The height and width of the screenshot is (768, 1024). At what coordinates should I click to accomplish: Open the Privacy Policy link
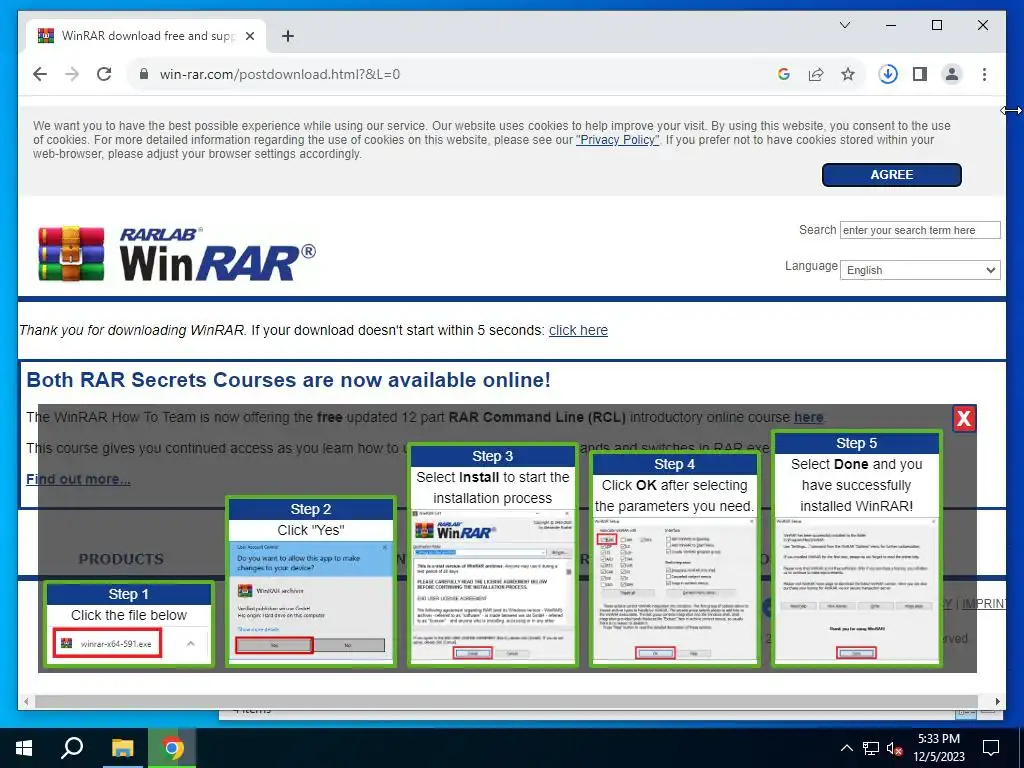pos(617,140)
